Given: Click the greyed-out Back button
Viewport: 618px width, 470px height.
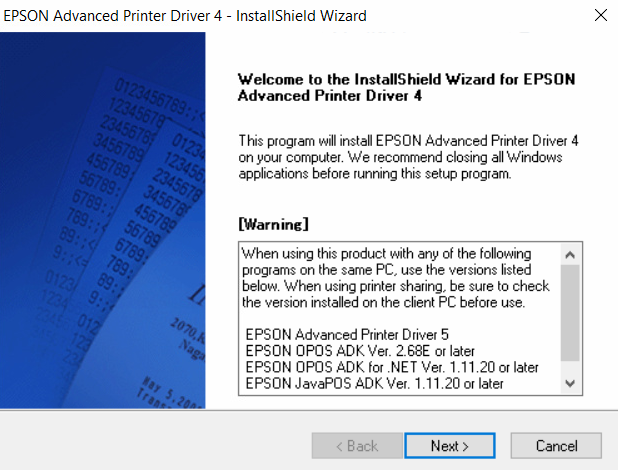Looking at the screenshot, I should (x=356, y=446).
